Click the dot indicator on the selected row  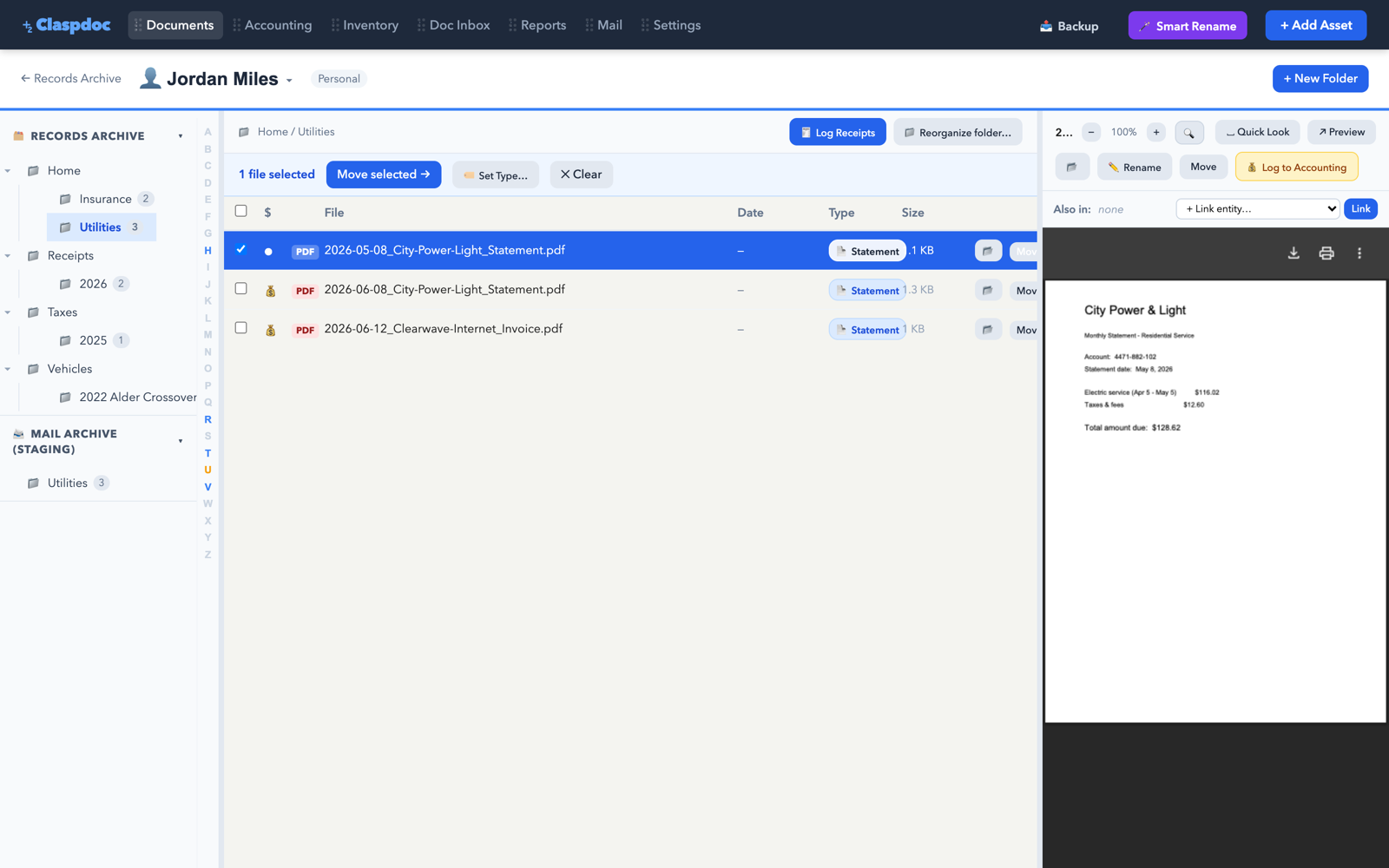(268, 252)
